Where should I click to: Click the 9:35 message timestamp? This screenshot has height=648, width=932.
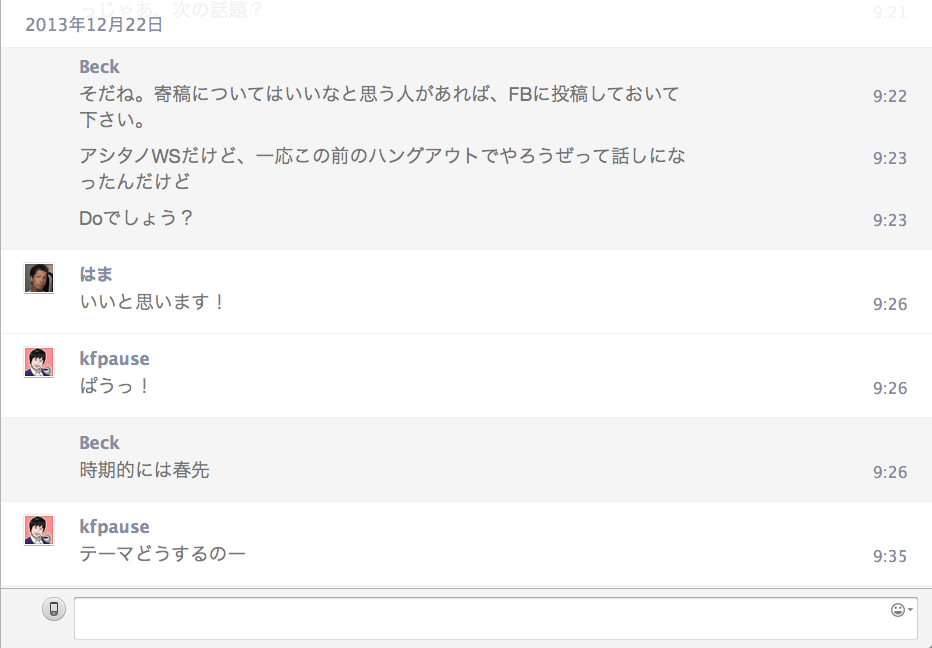[889, 556]
